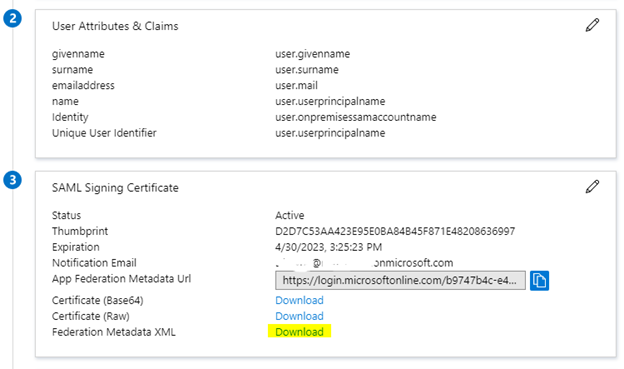624x369 pixels.
Task: Download the Certificate (Raw)
Action: coord(299,316)
